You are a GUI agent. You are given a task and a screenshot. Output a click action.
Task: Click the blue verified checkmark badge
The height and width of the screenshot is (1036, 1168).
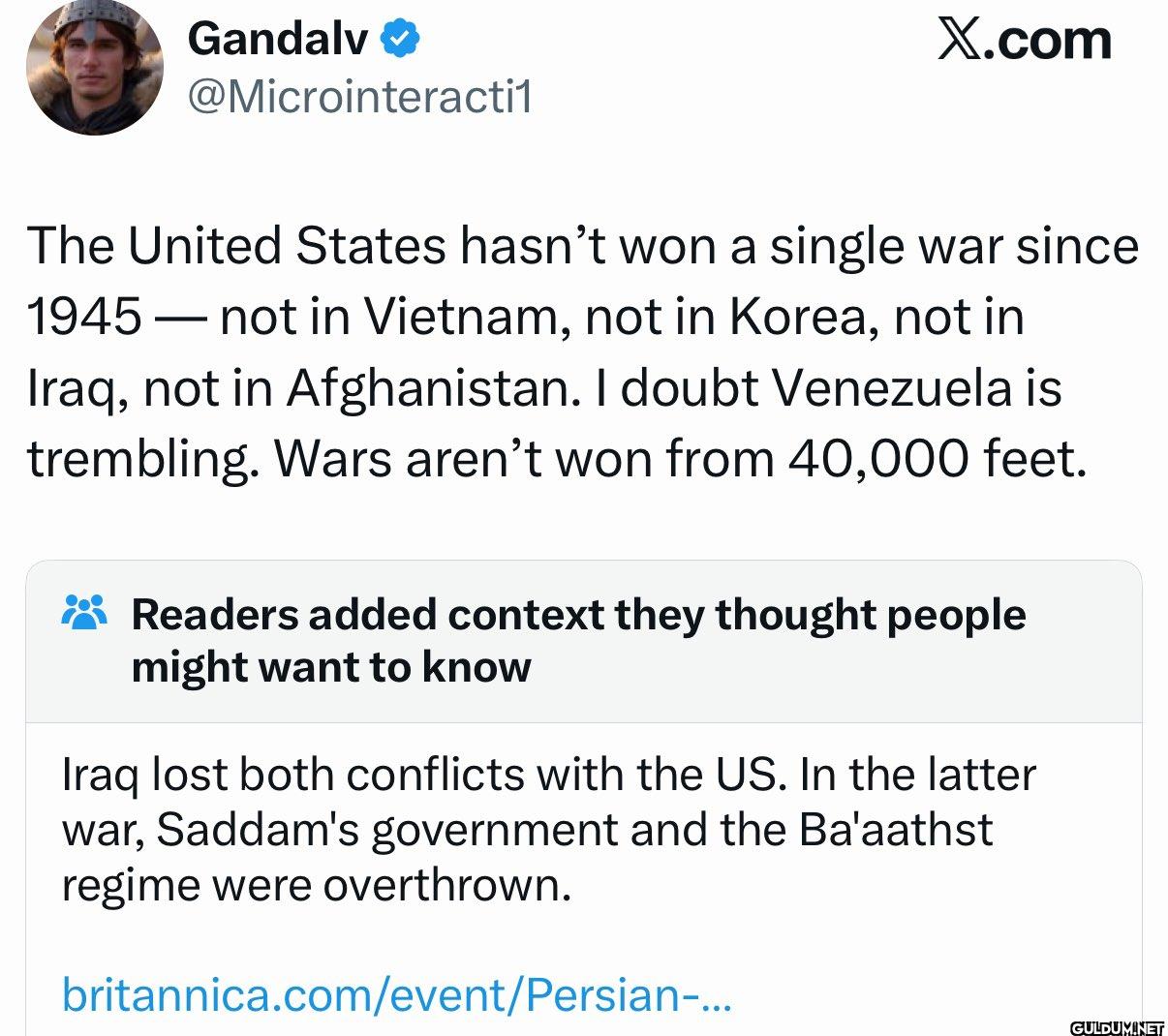click(x=400, y=39)
